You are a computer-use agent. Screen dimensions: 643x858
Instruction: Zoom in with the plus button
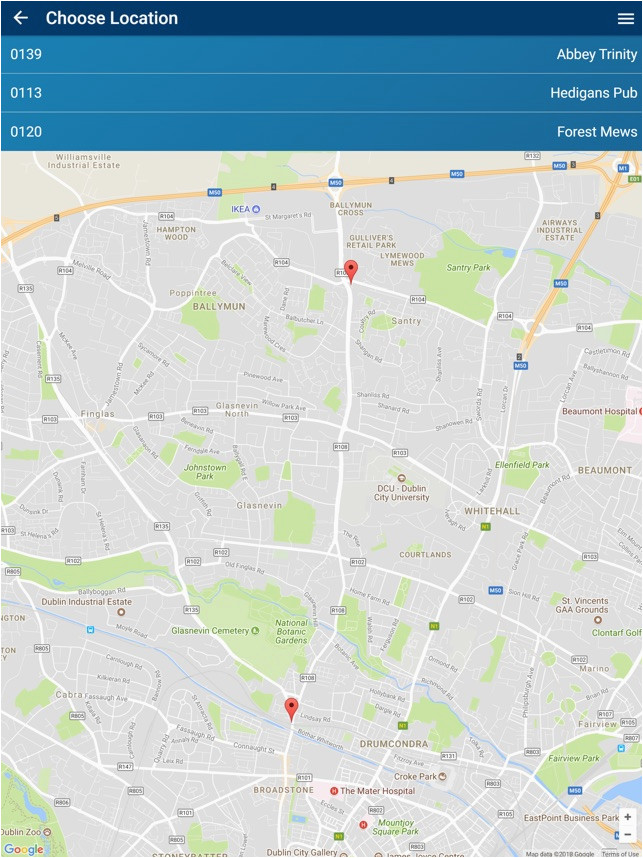(627, 817)
